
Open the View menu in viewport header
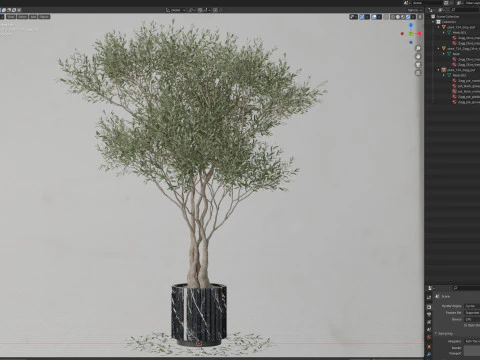[11, 17]
